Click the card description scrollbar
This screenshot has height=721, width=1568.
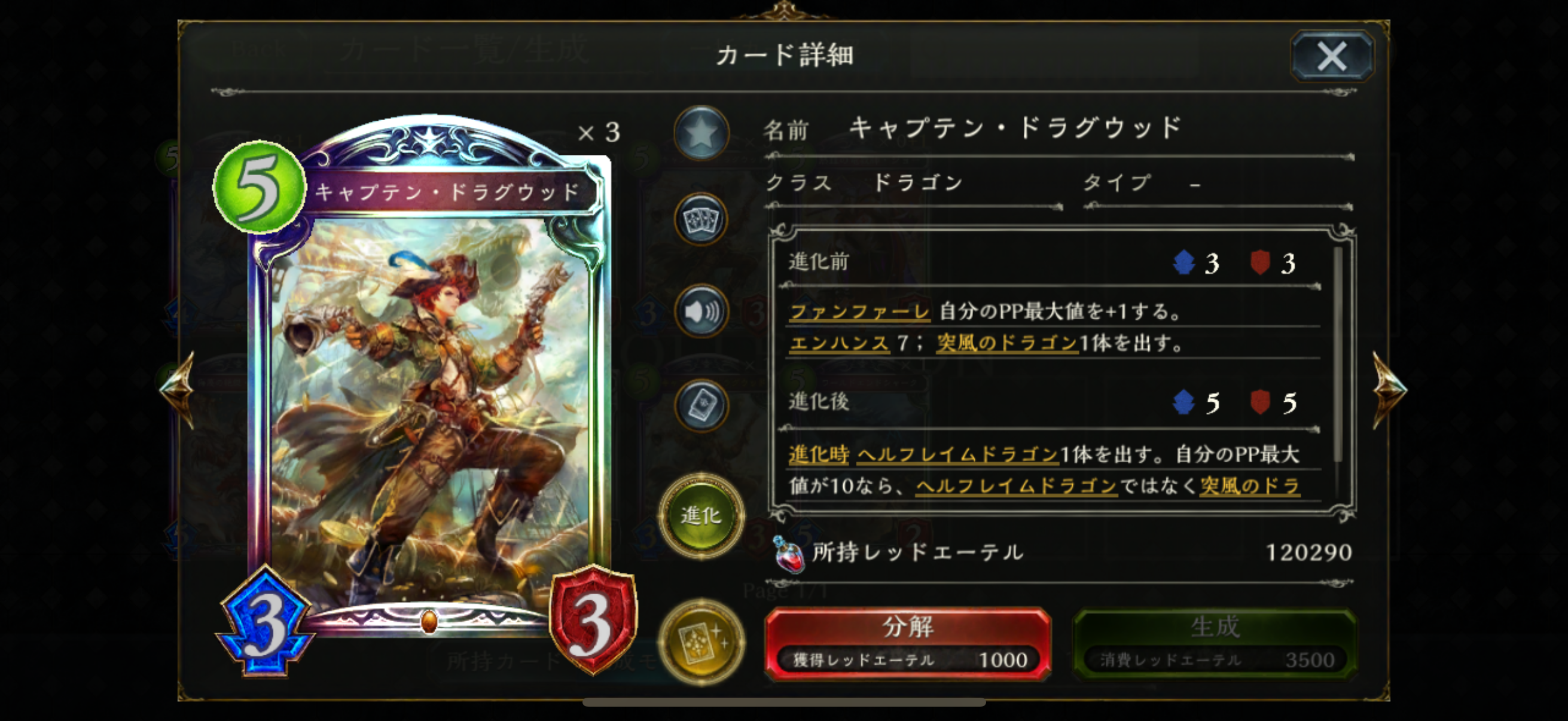(1338, 353)
